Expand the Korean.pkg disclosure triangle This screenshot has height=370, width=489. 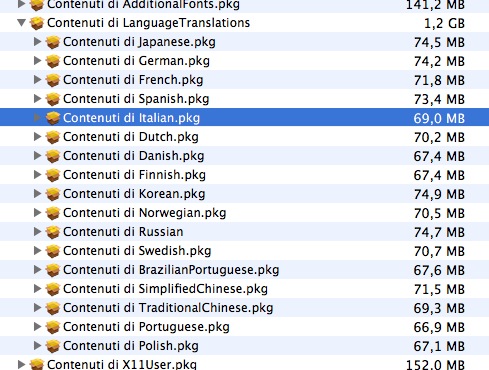coord(38,194)
